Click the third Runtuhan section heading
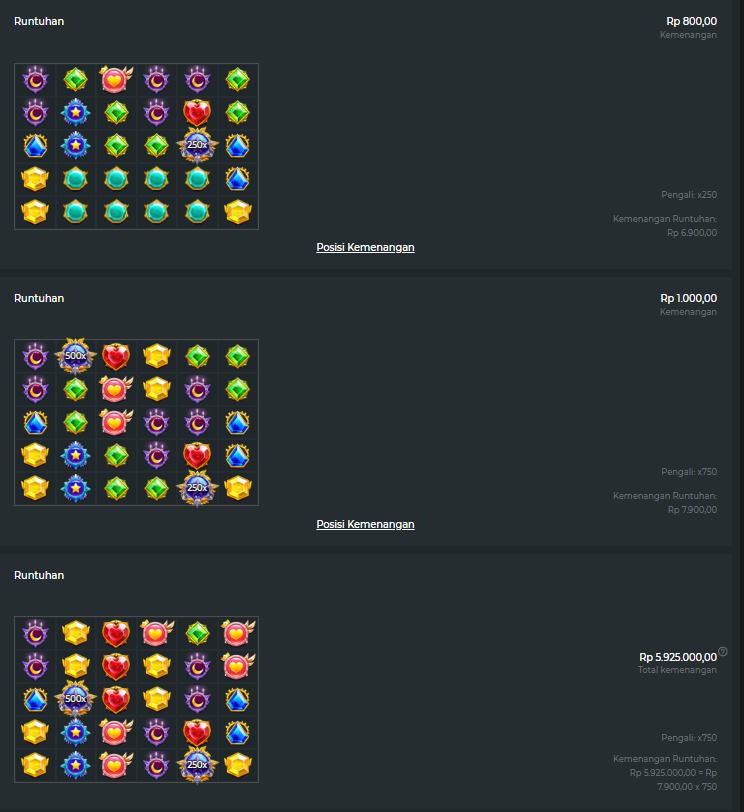 pos(39,575)
